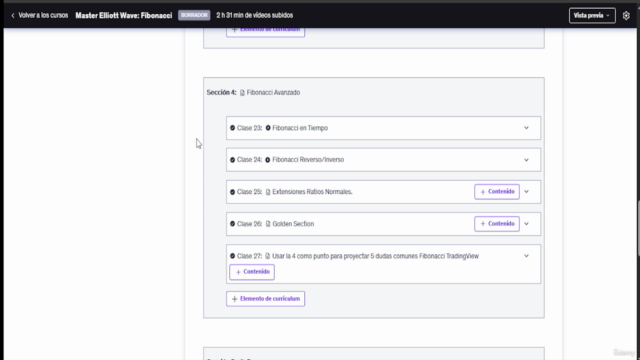The width and height of the screenshot is (640, 360).
Task: Click the course title Master Elliott Wave: Fibonacci
Action: click(x=124, y=16)
